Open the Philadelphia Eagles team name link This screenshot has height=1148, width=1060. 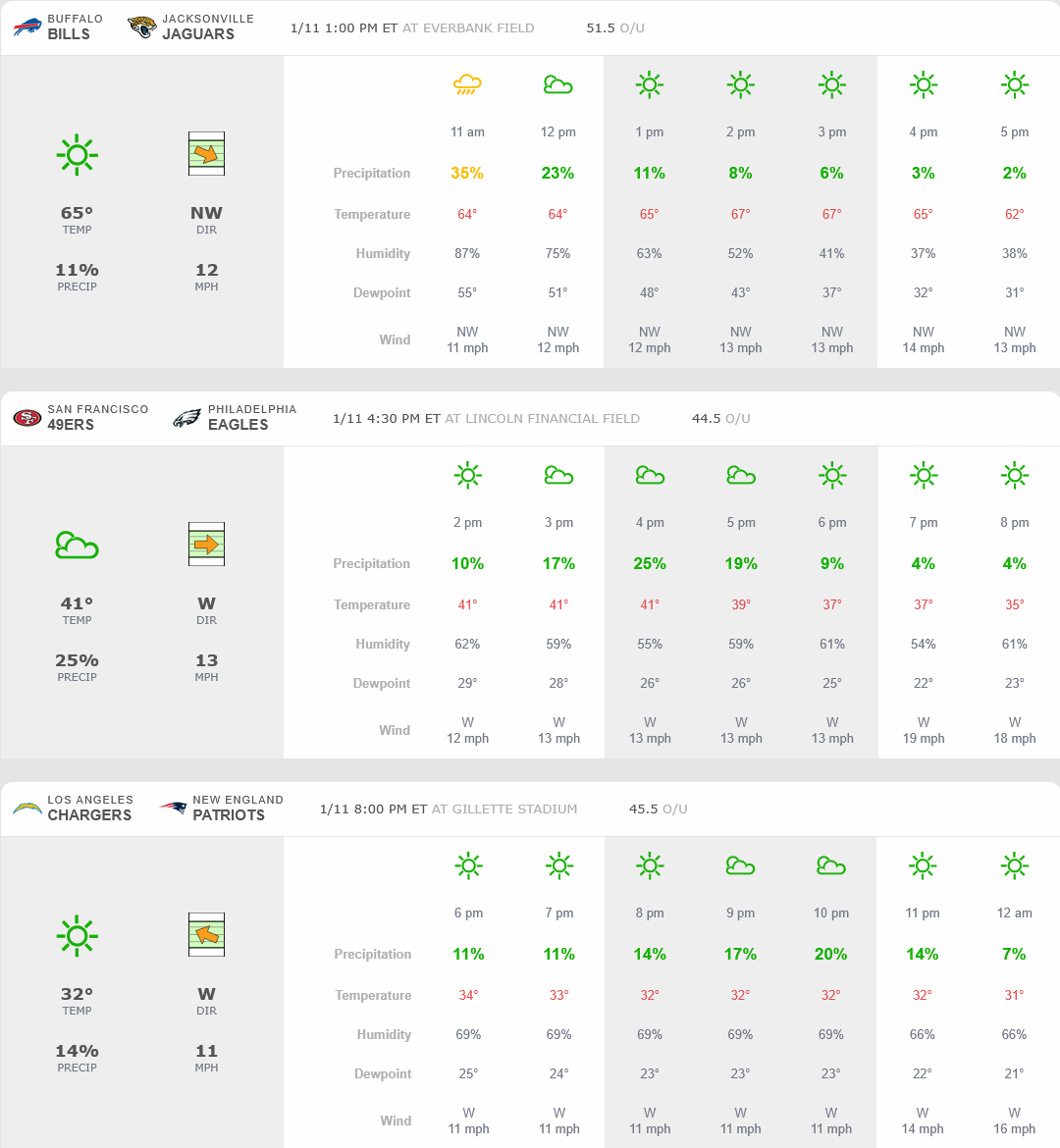click(238, 424)
